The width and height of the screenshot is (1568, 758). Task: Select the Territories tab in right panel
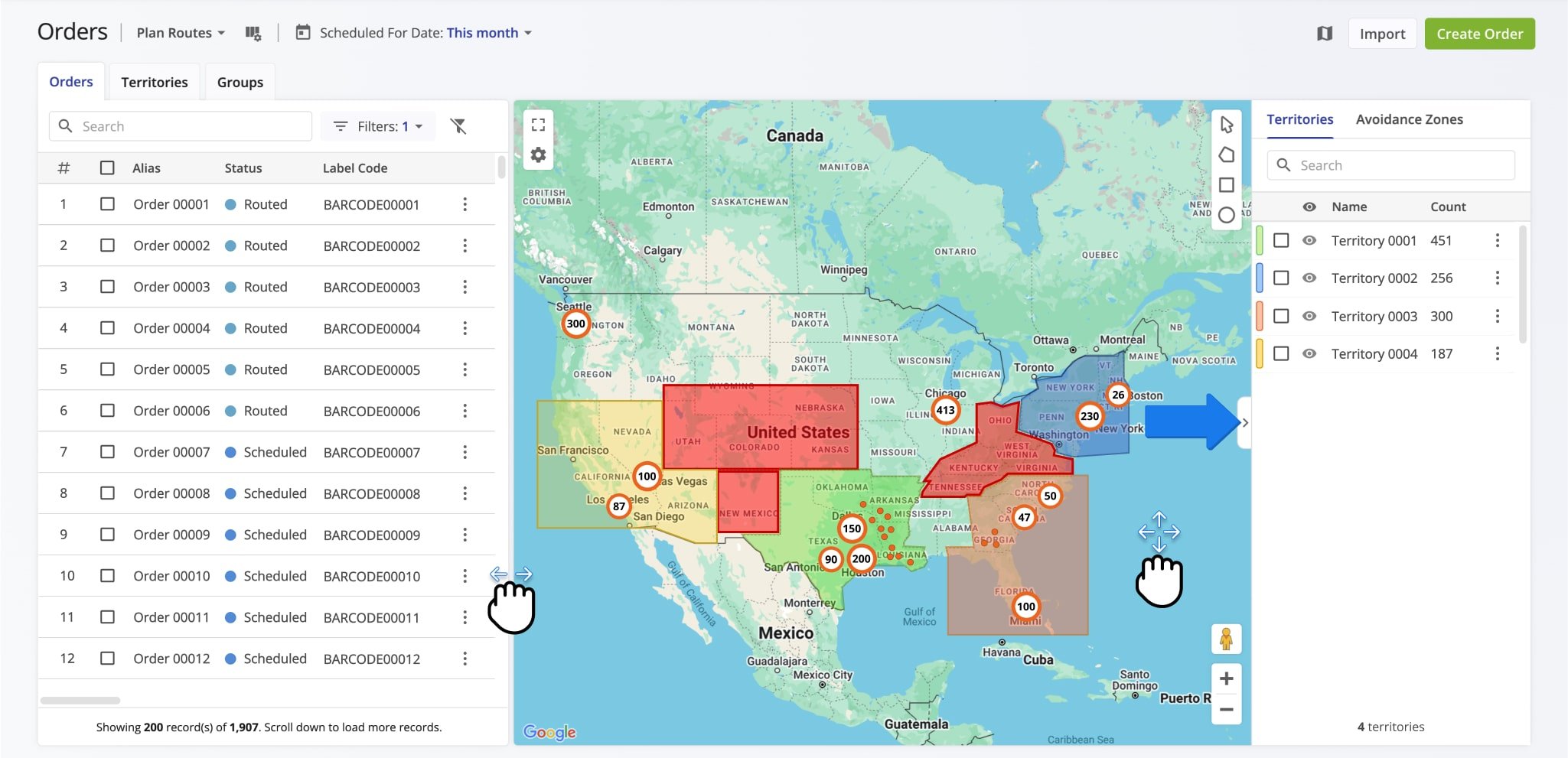pyautogui.click(x=1299, y=119)
